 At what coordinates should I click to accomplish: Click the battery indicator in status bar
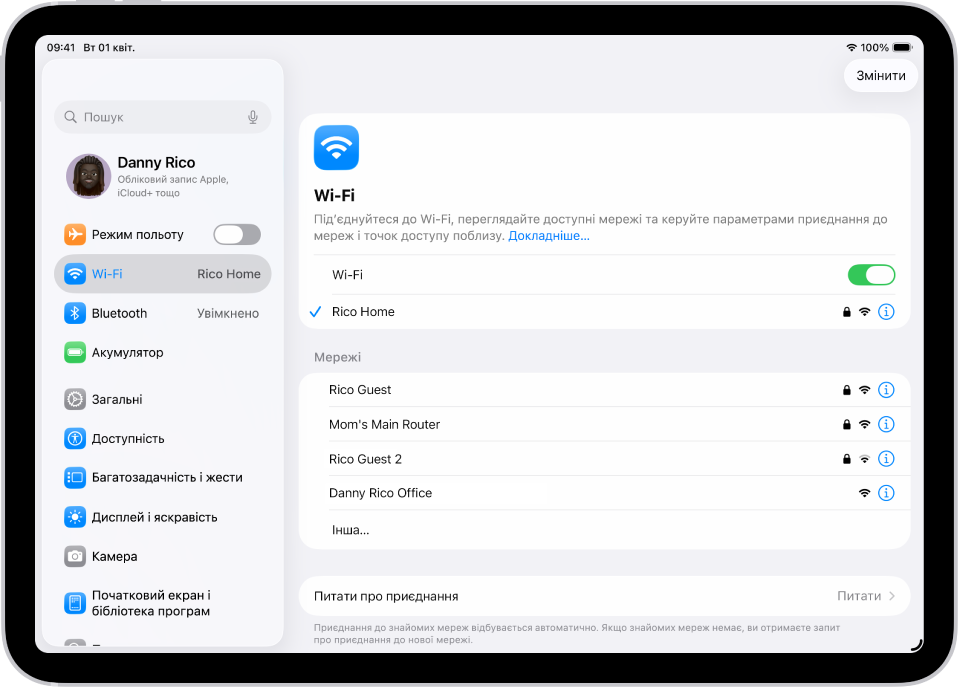tap(902, 47)
